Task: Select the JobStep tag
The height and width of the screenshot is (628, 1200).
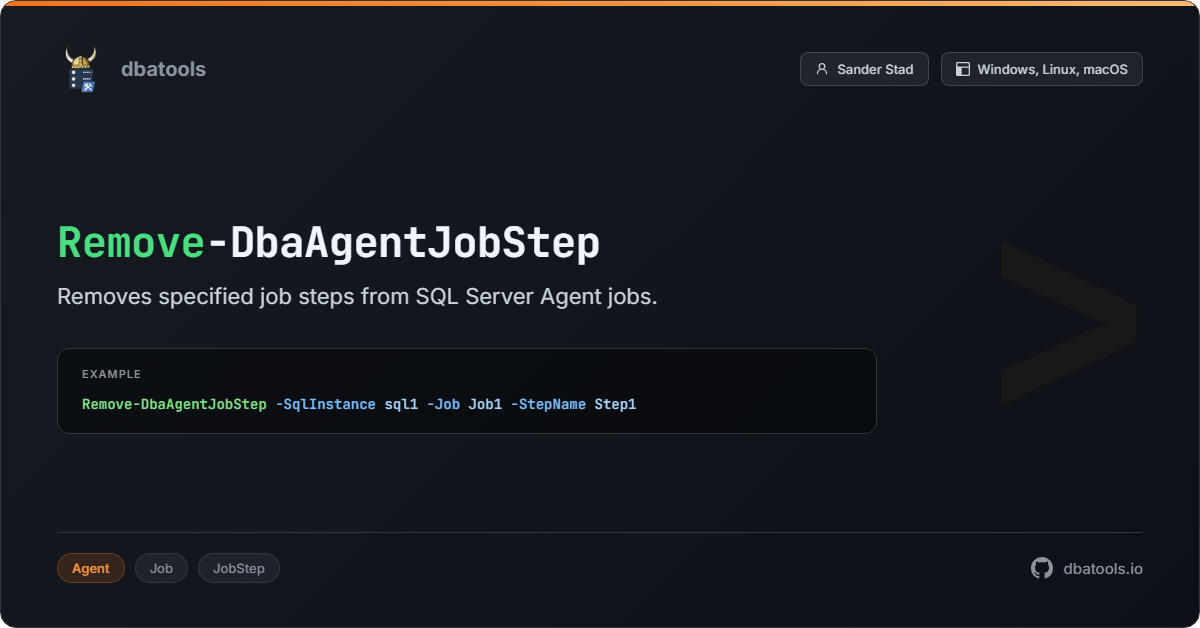Action: (239, 568)
